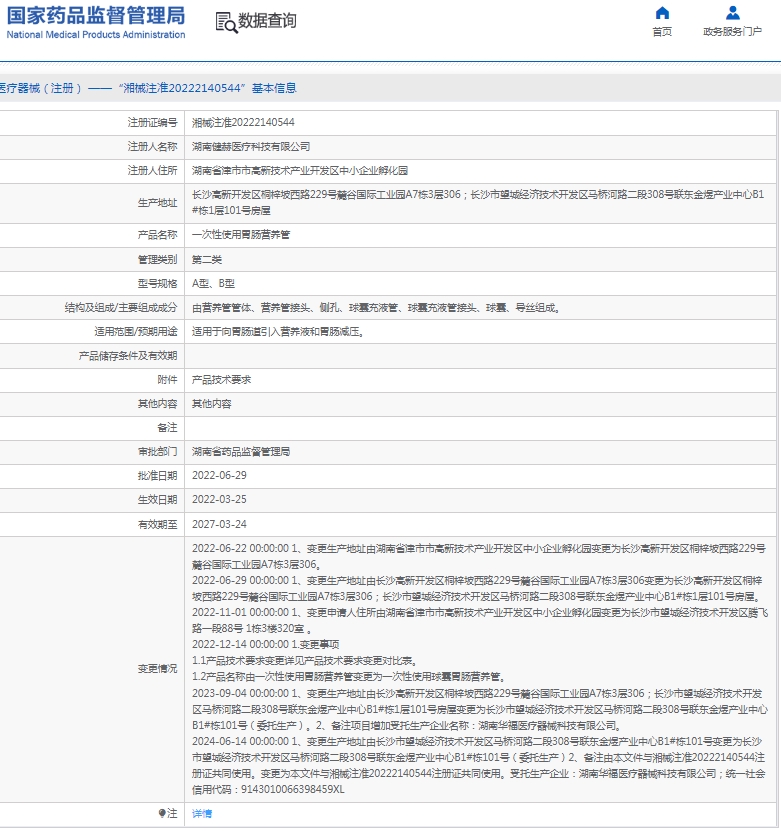The image size is (781, 831).
Task: Click the 产品名称 row label
Action: coord(157,235)
